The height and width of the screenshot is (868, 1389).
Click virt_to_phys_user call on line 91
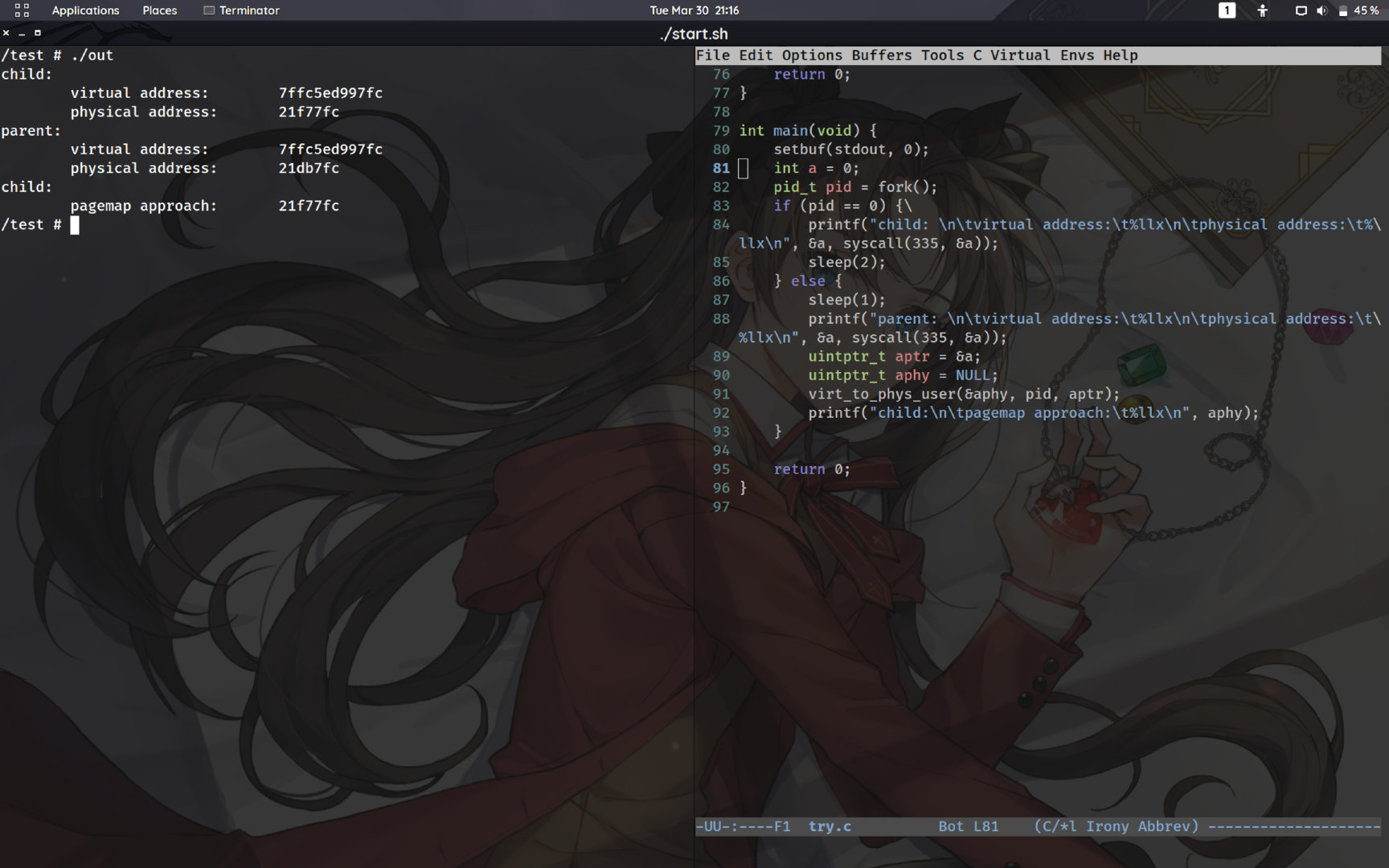coord(964,394)
